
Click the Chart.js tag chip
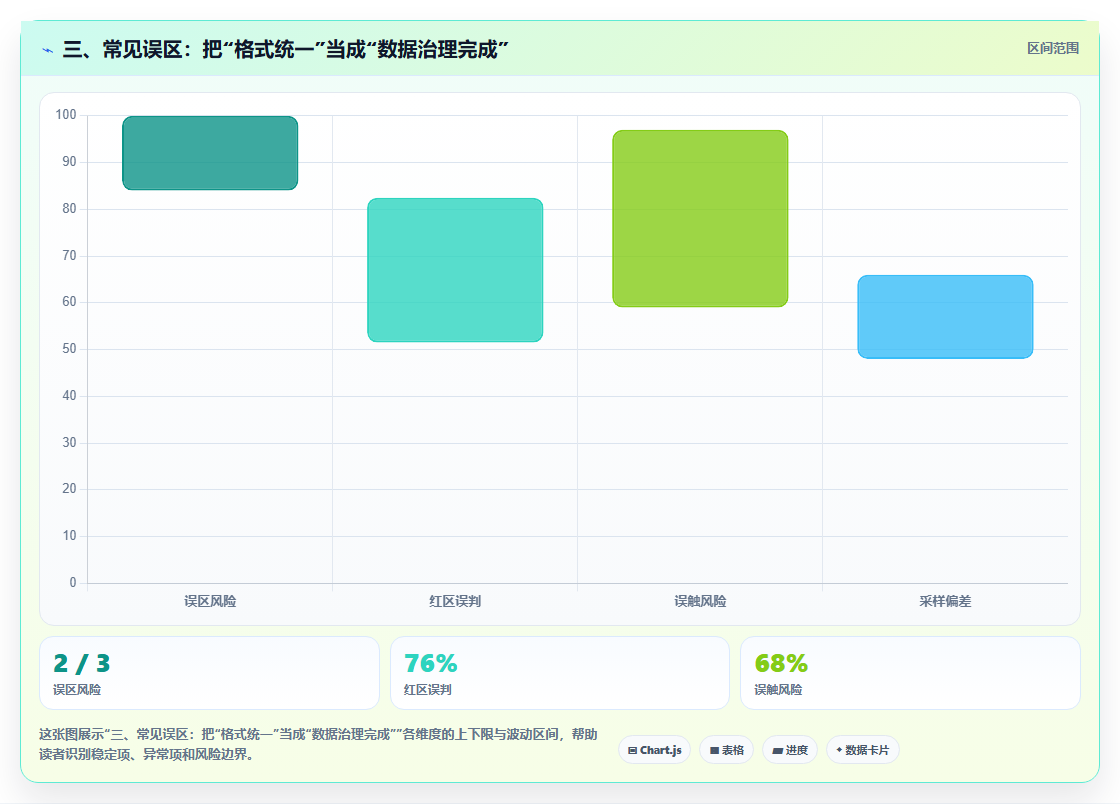(x=654, y=750)
